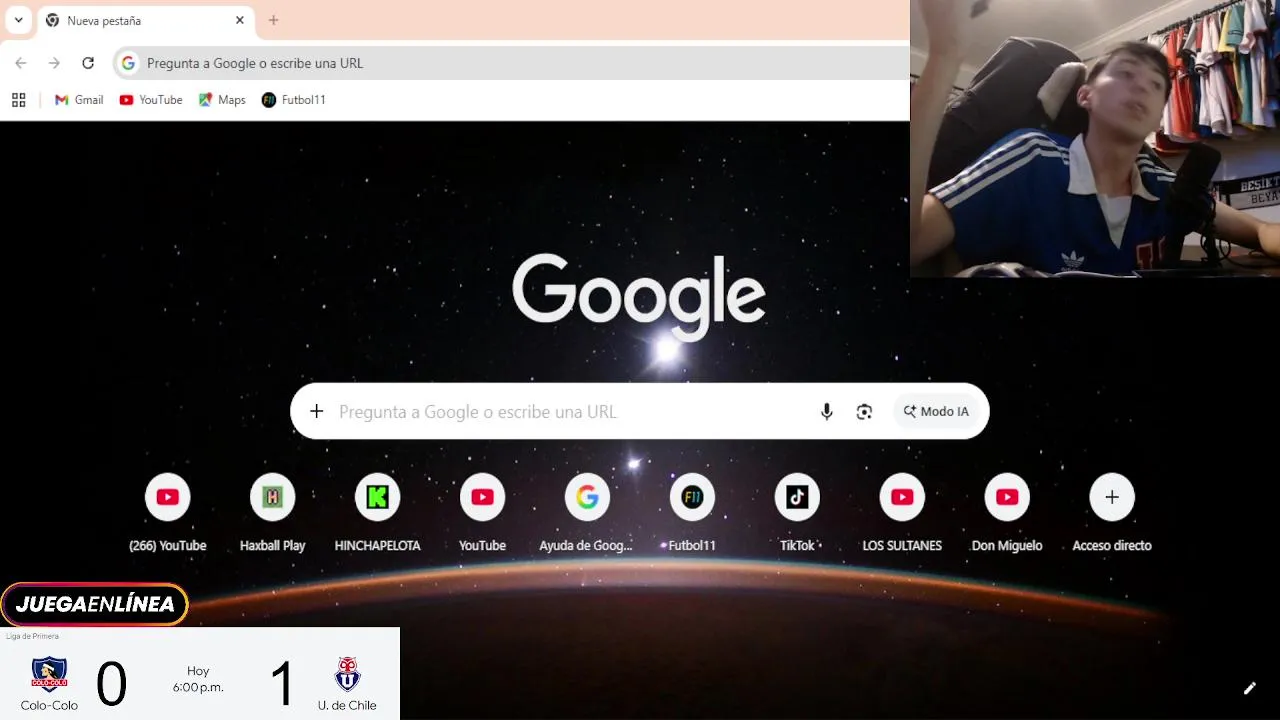Activate Modo IA button

pos(936,411)
